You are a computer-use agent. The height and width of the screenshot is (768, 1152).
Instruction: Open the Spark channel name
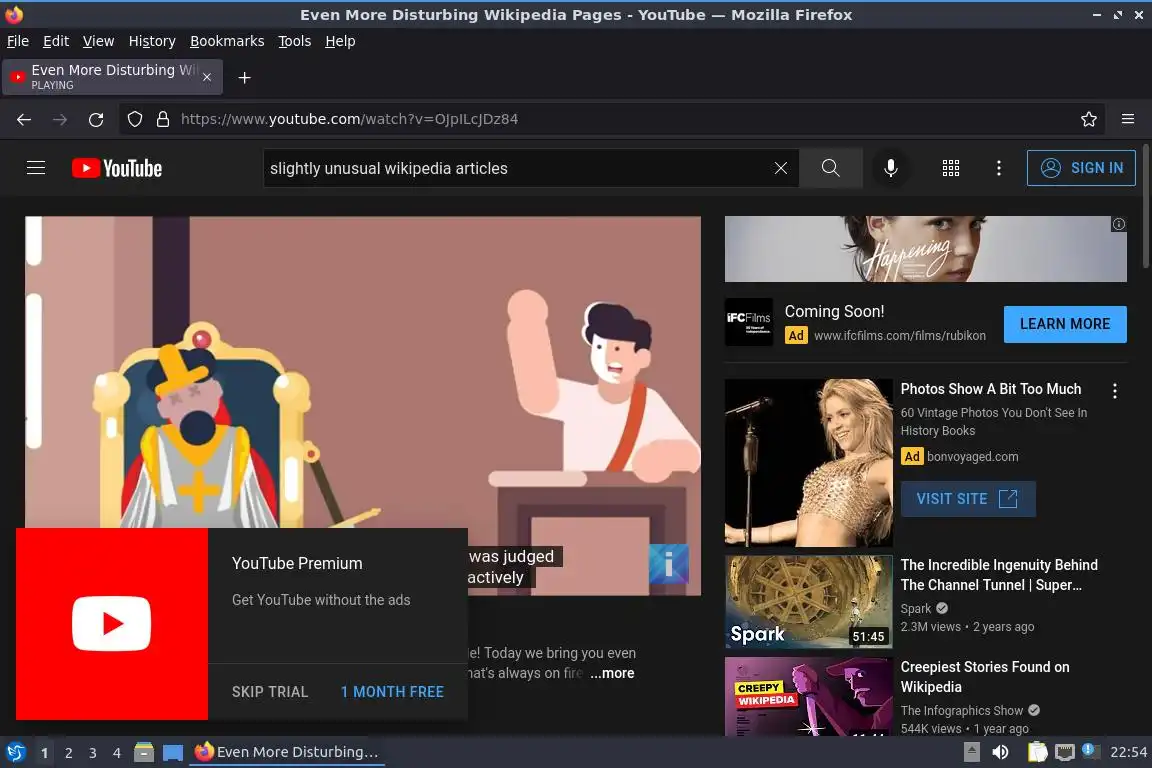click(915, 609)
